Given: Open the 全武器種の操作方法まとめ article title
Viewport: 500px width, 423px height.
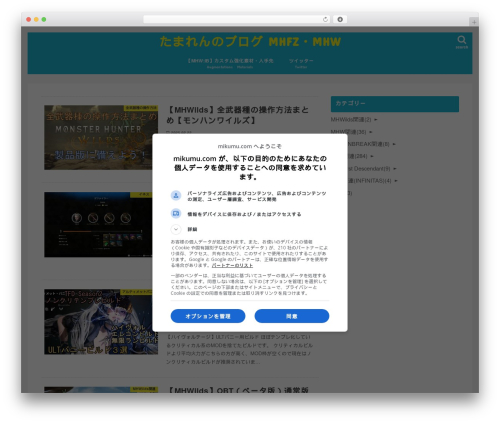Looking at the screenshot, I should 238,115.
